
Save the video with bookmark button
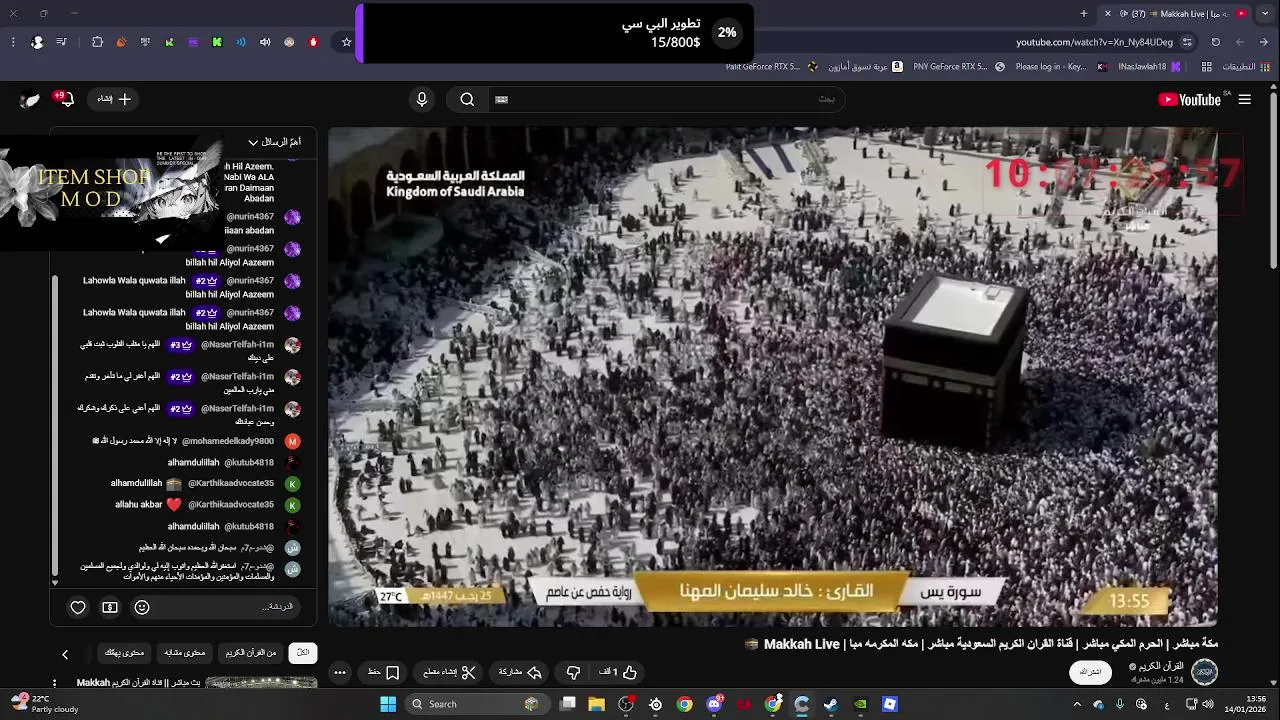click(x=384, y=672)
